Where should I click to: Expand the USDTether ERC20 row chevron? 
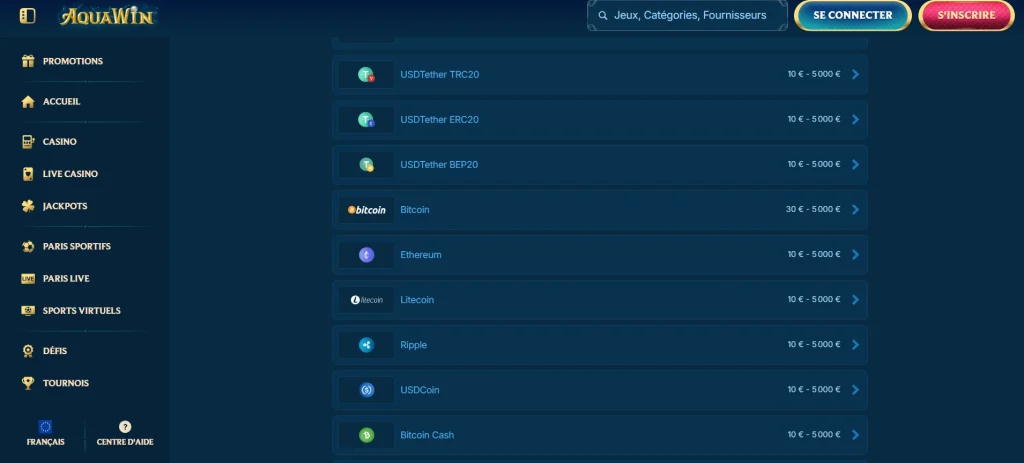tap(856, 120)
